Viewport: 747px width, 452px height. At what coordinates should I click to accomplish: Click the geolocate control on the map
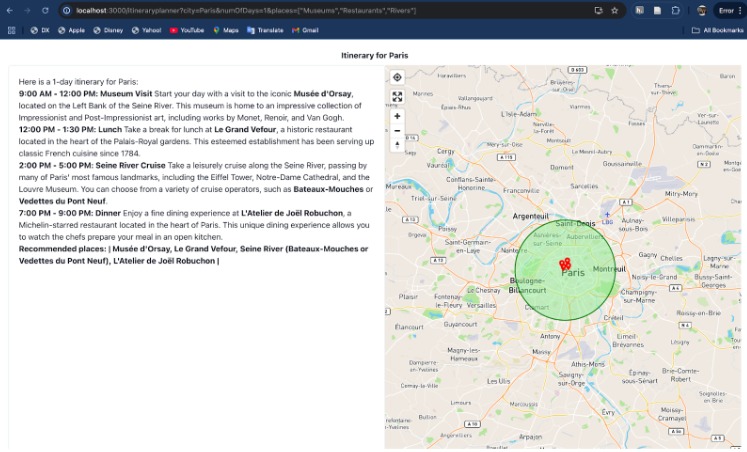point(397,77)
